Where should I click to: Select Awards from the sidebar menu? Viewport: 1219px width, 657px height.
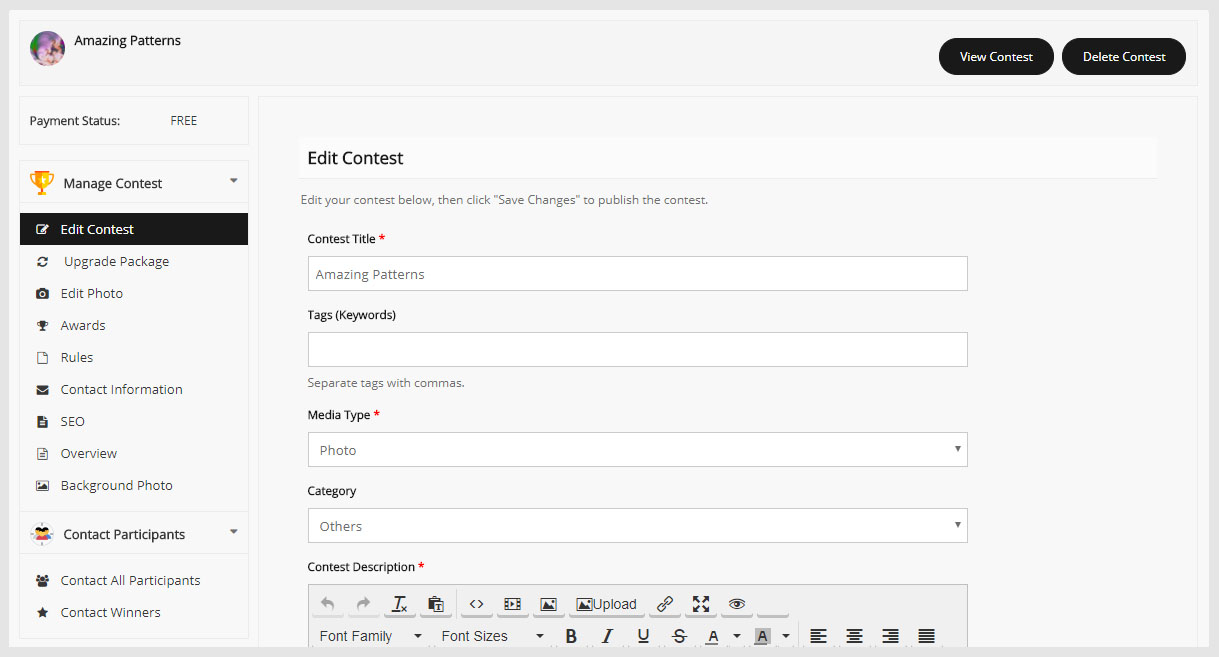82,325
